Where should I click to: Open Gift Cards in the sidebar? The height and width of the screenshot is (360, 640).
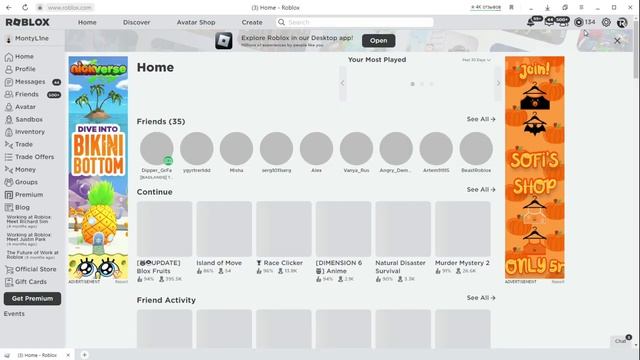pyautogui.click(x=32, y=282)
